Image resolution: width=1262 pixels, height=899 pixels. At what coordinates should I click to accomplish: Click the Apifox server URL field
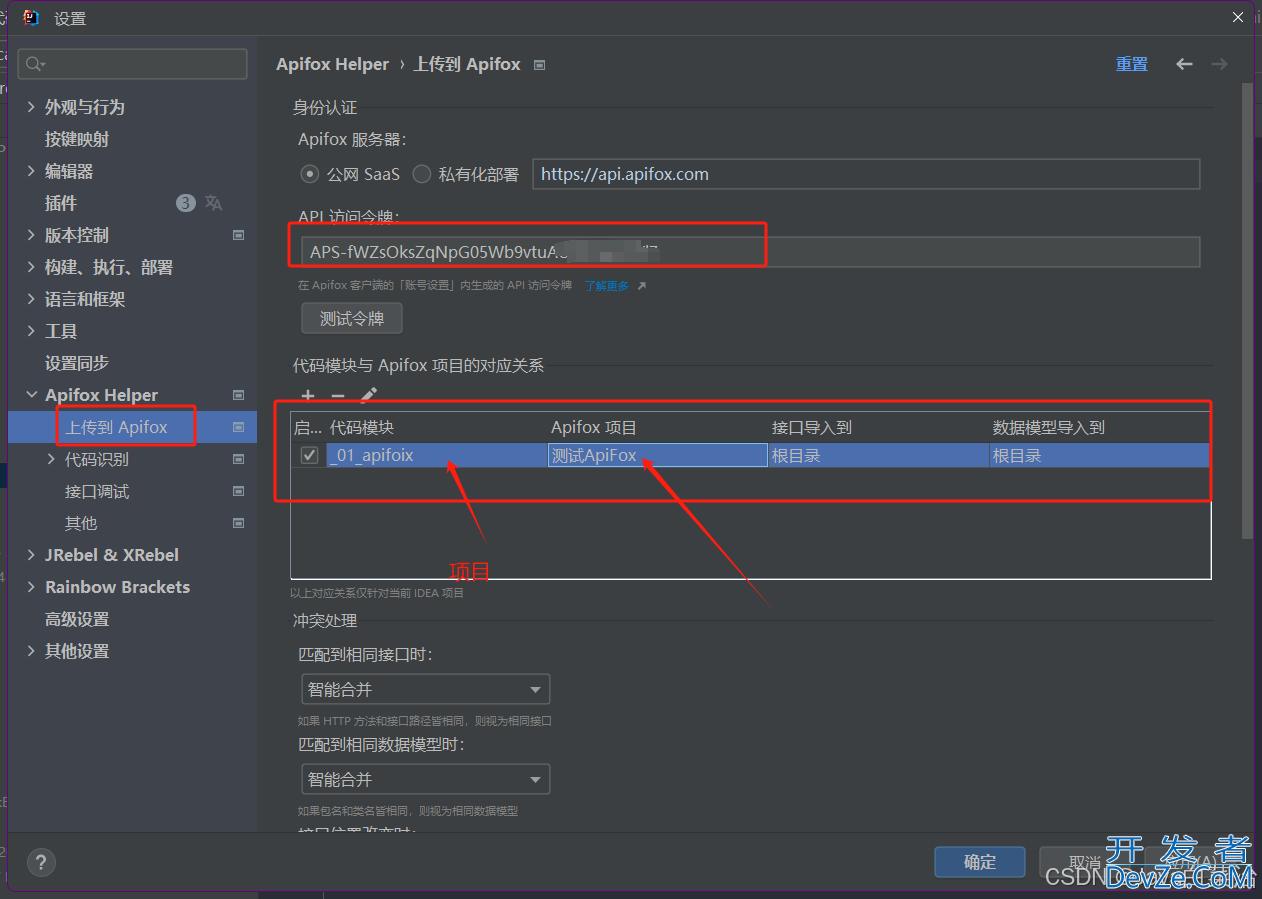[866, 174]
